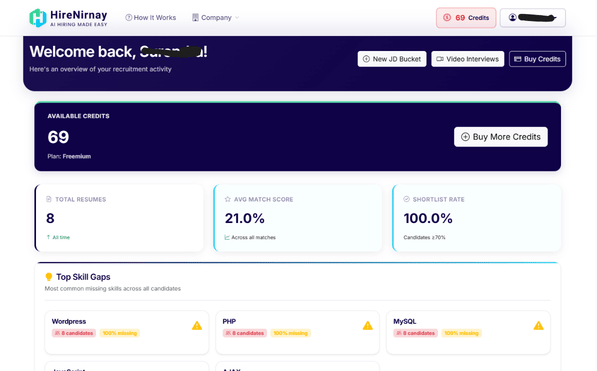The height and width of the screenshot is (371, 597).
Task: Click the HireNirnay logo icon
Action: tap(38, 18)
